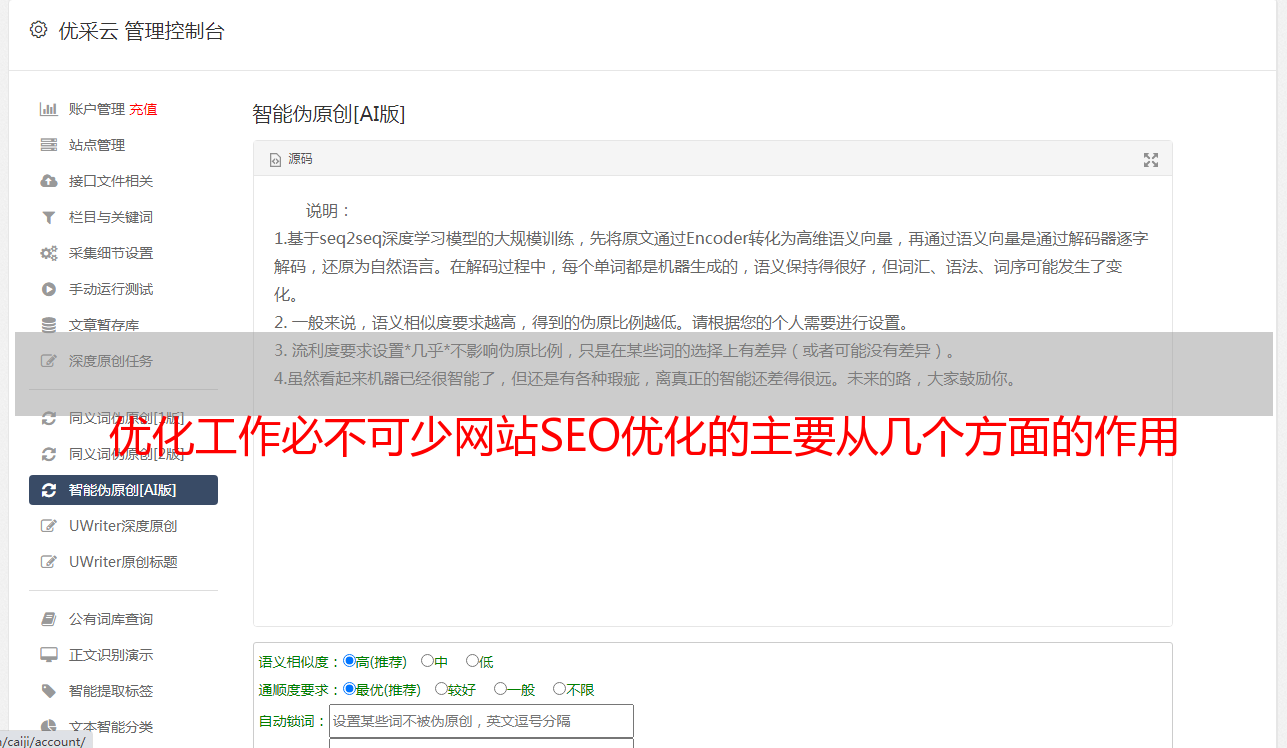The image size is (1287, 748).
Task: Click the edit icon for UWriter深度原创
Action: tap(48, 526)
